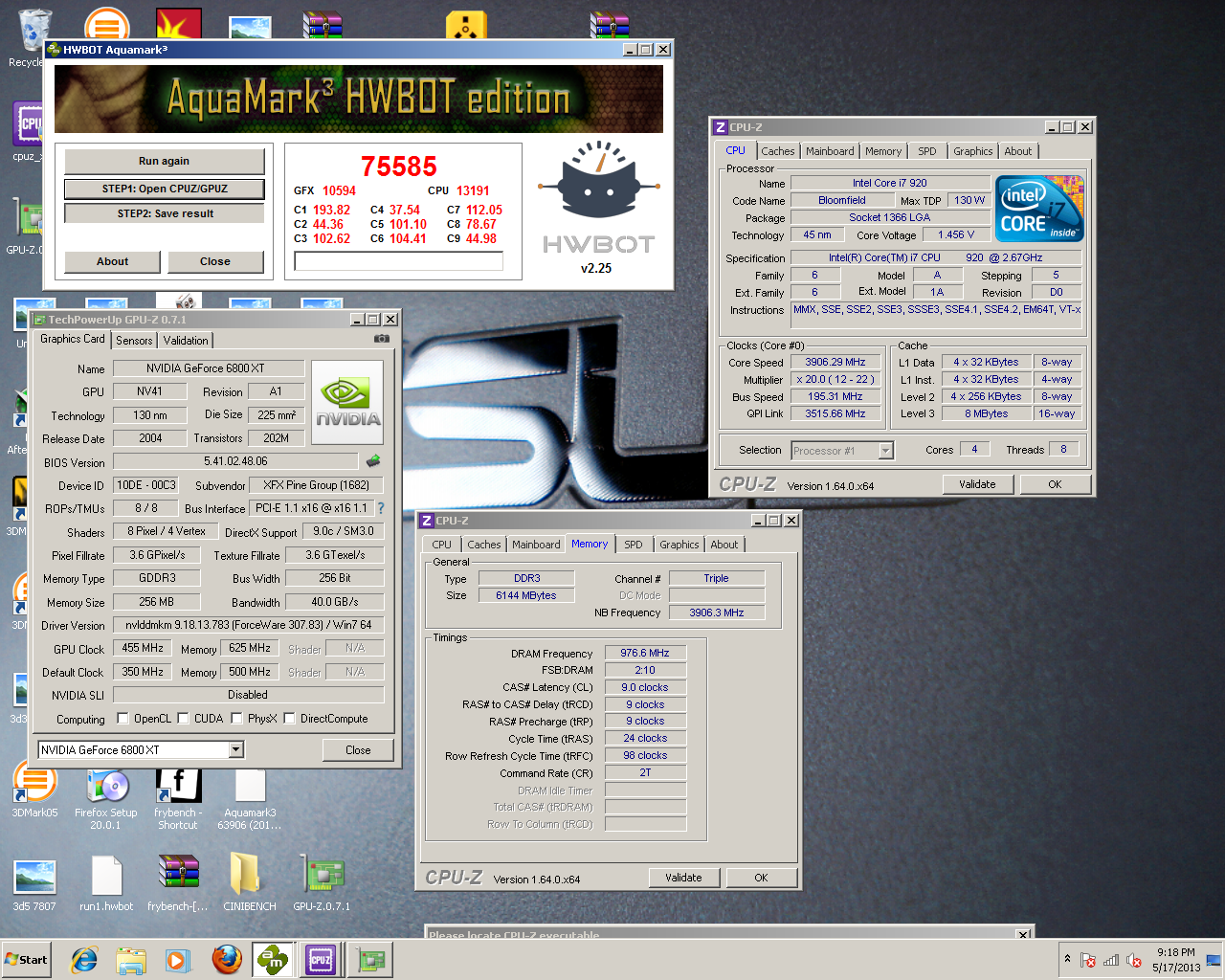Open the GPU-Z.0.7.1 desktop icon

(x=322, y=882)
